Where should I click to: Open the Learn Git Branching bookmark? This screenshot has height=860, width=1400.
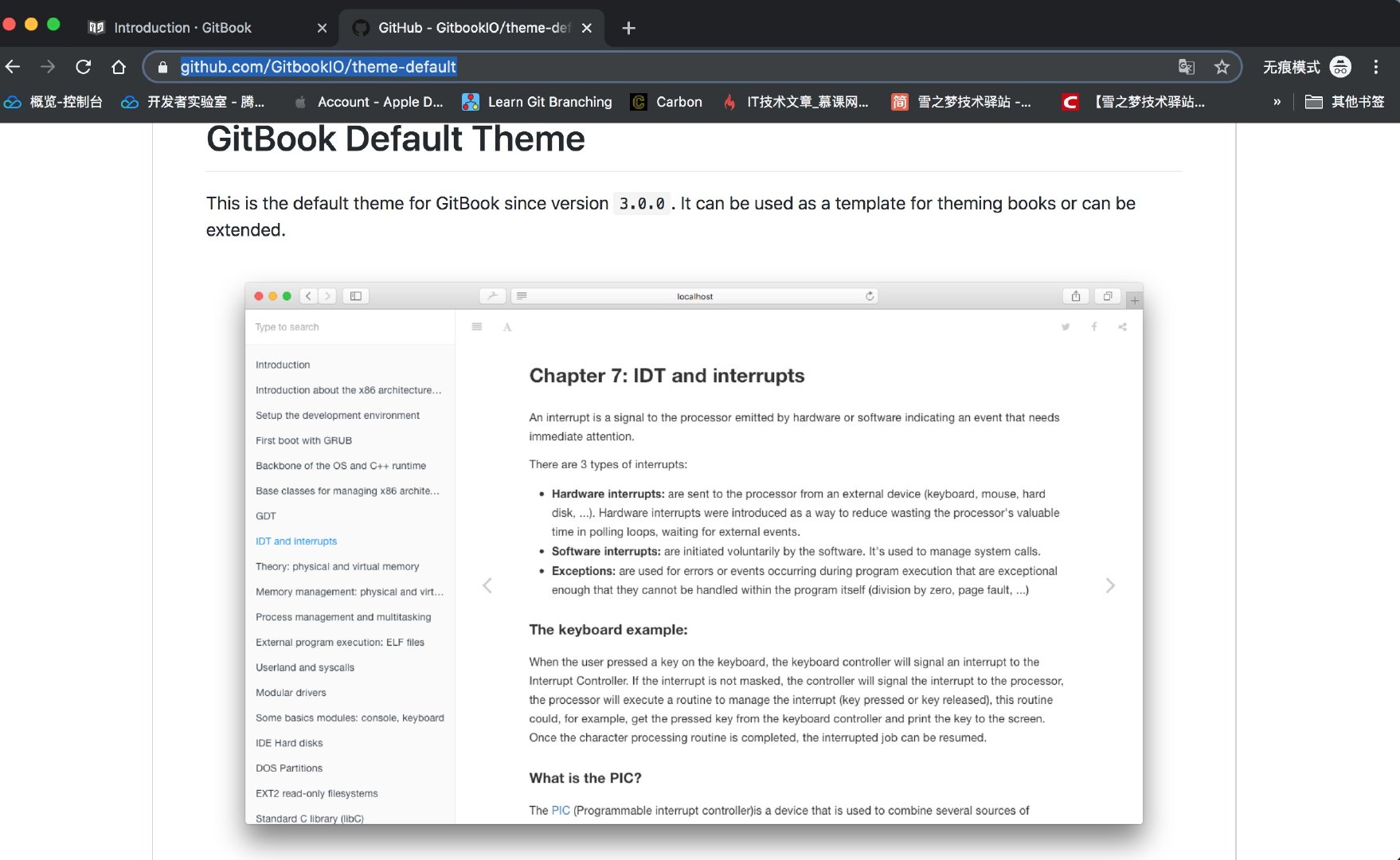[537, 102]
